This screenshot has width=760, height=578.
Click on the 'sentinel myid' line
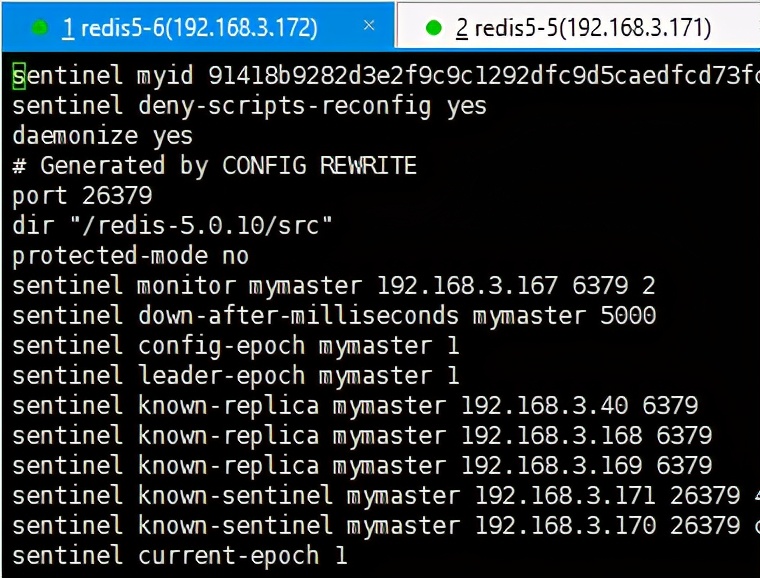(386, 76)
